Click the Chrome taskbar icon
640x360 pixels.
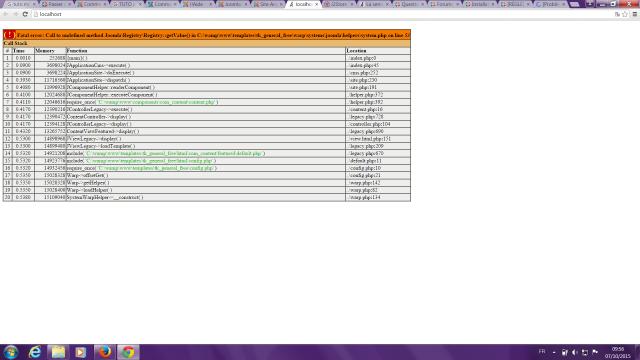(128, 352)
